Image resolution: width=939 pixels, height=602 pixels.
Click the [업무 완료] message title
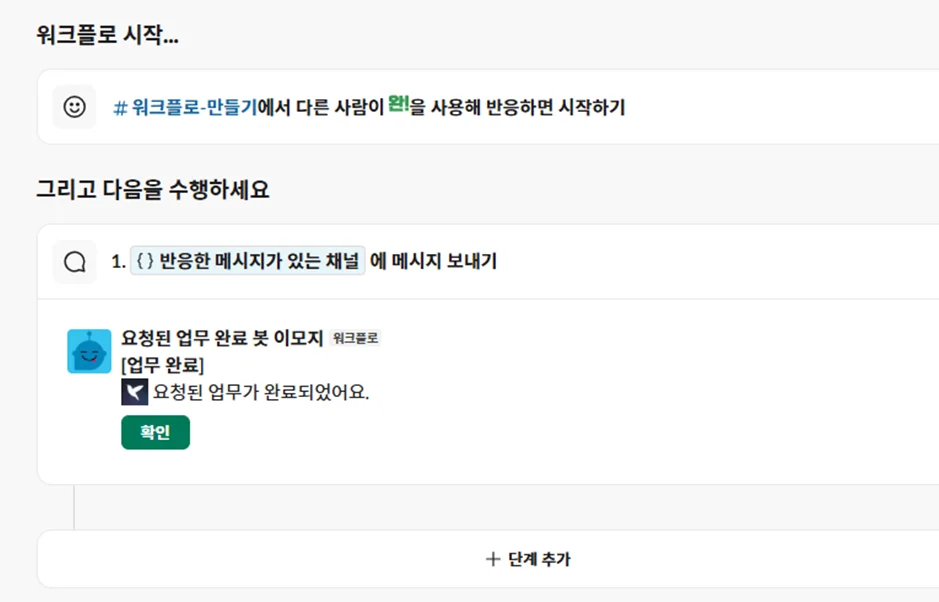(162, 365)
